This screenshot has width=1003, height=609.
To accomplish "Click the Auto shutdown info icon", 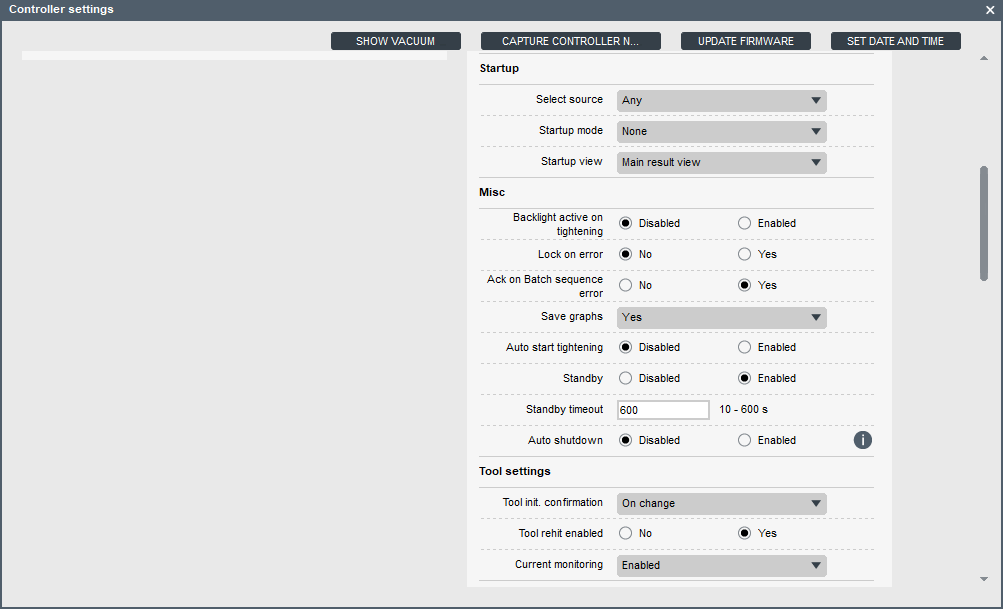I will 862,440.
